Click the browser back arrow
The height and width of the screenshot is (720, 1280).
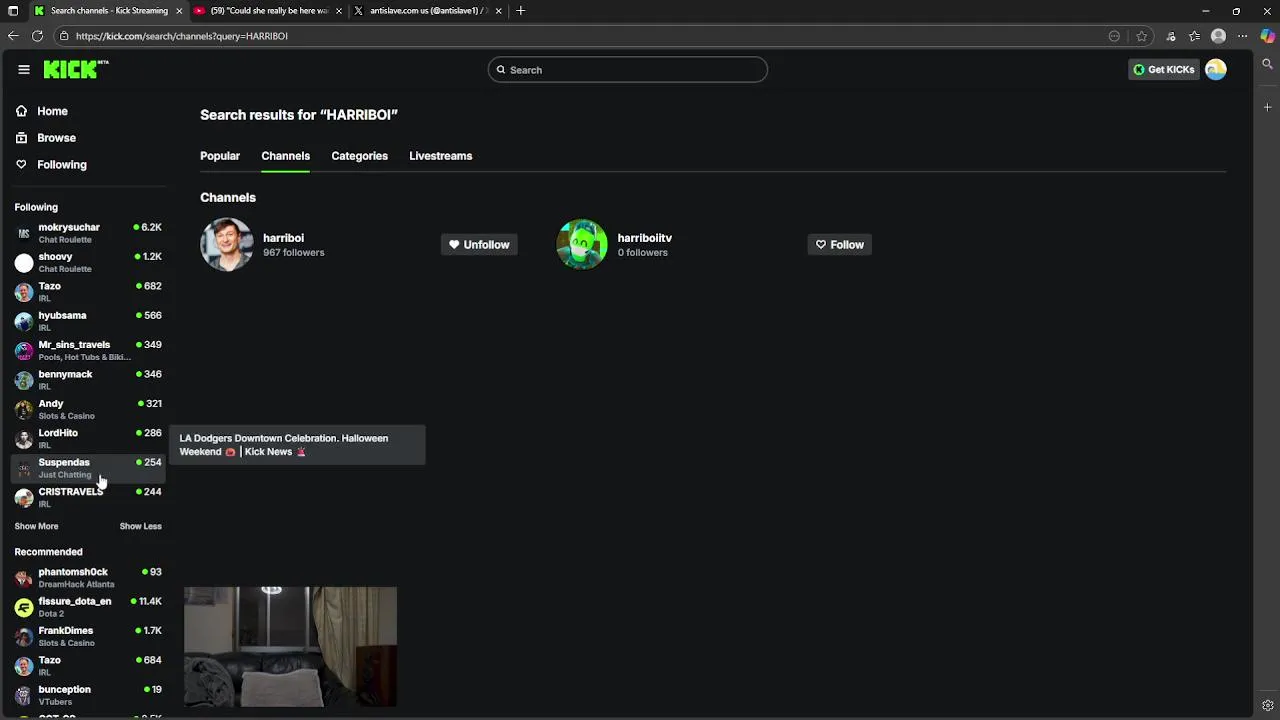(x=13, y=36)
